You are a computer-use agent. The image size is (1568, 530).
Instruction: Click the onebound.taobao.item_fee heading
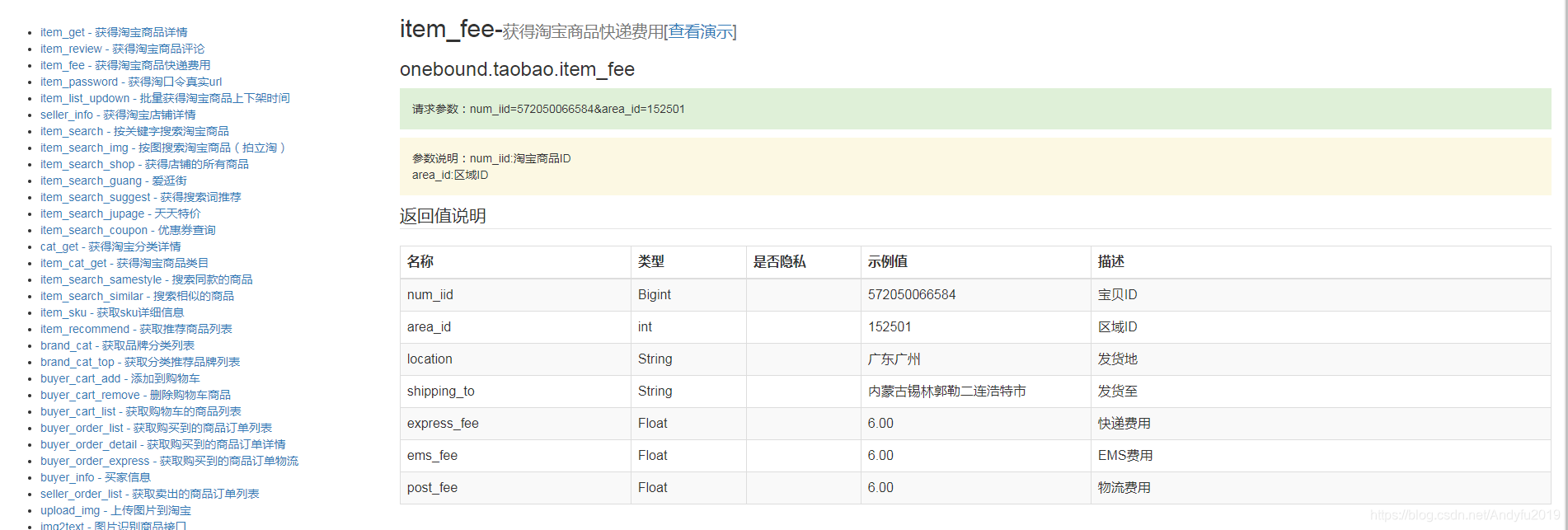[517, 69]
